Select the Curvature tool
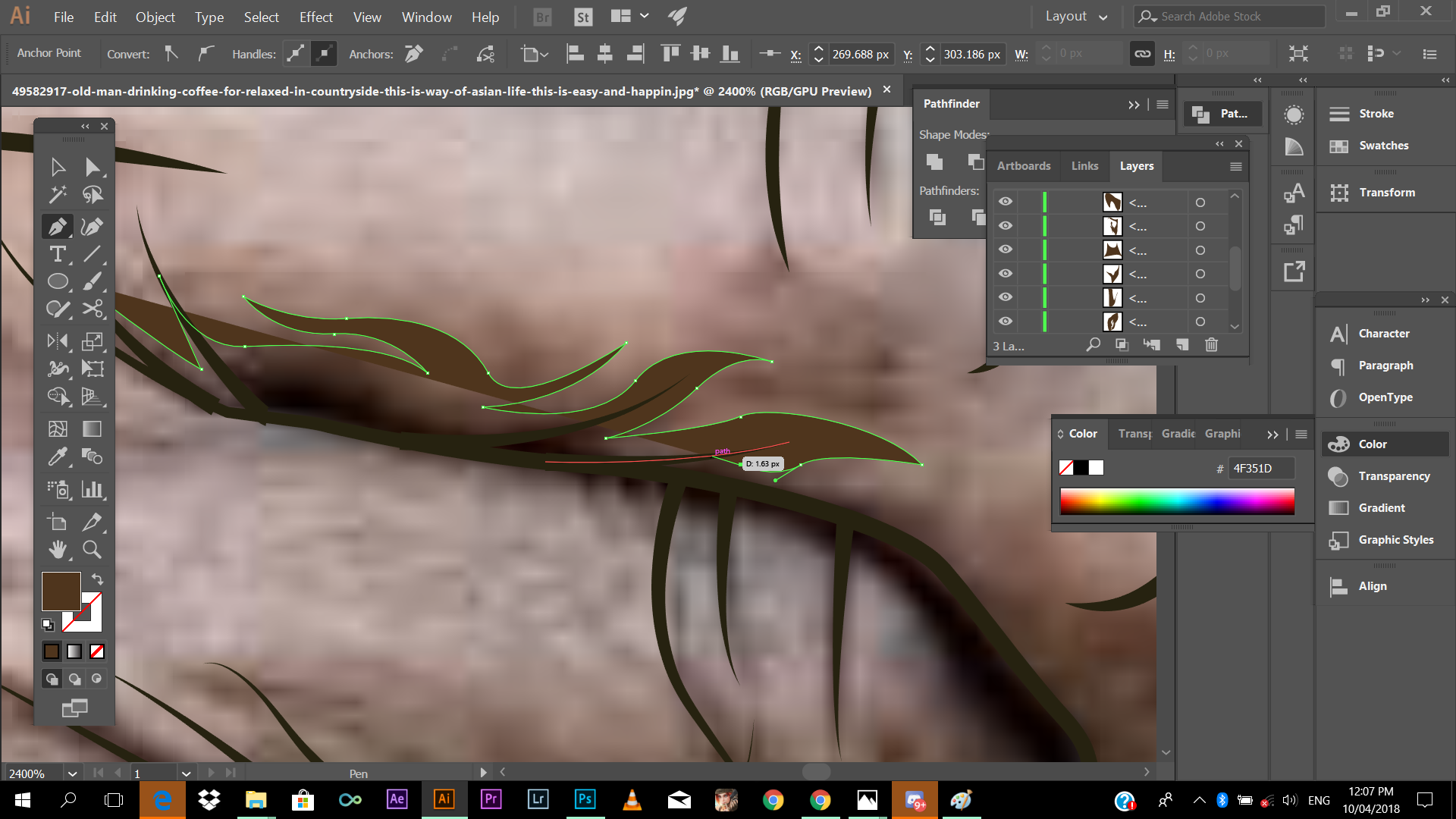This screenshot has height=819, width=1456. [93, 226]
